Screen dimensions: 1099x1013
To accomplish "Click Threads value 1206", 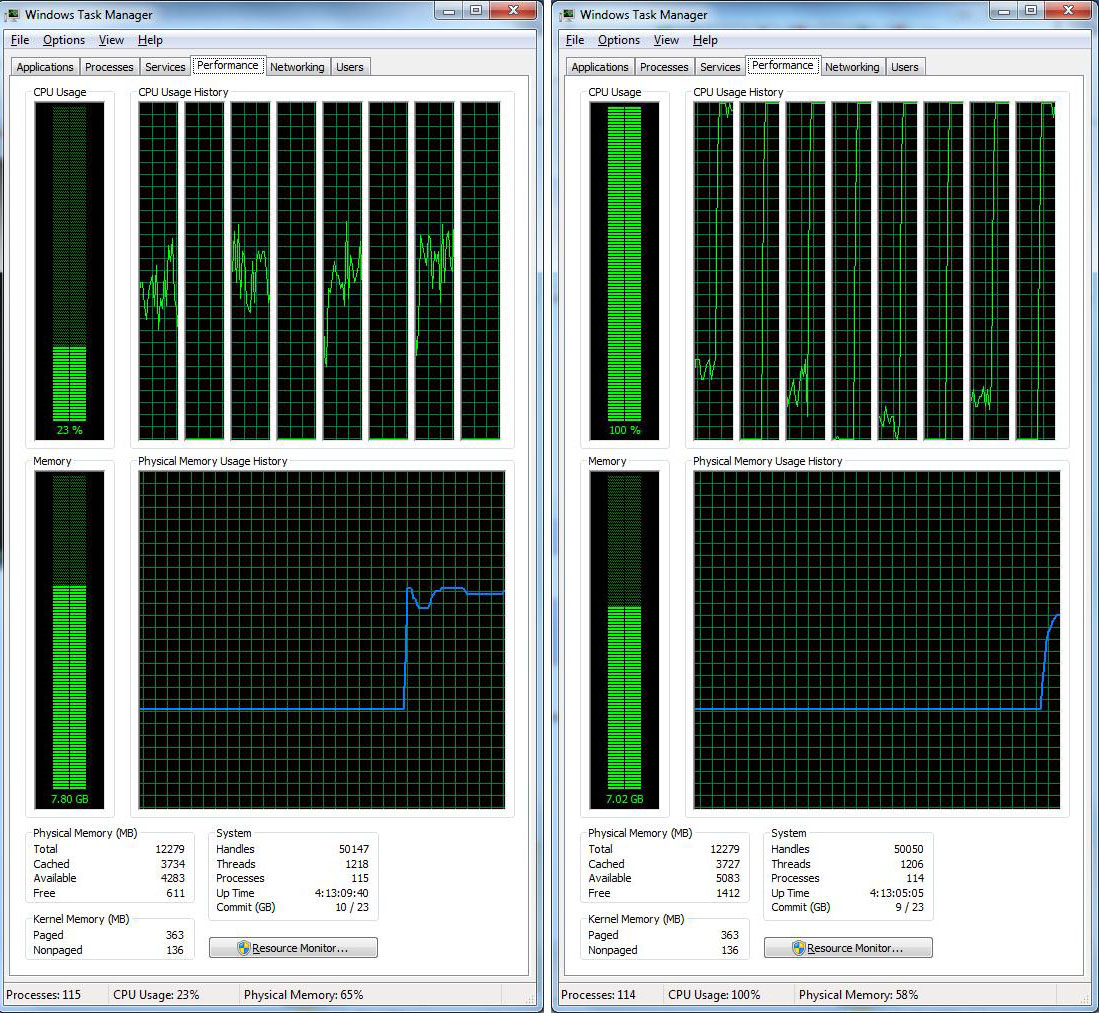I will tap(912, 864).
